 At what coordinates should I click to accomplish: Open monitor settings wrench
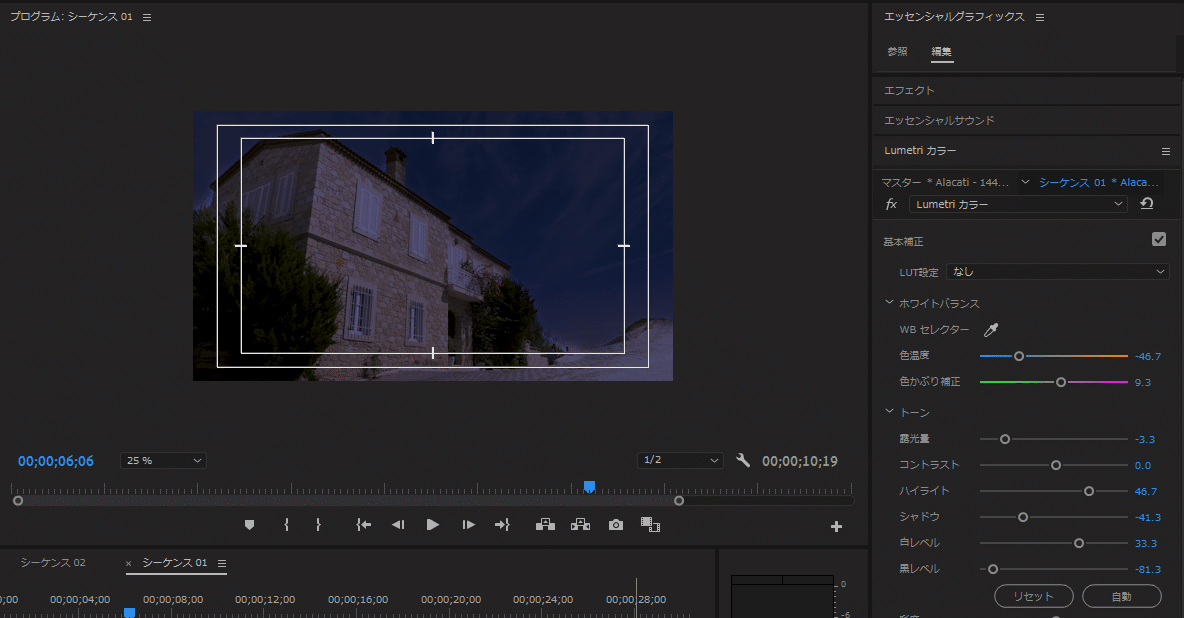[743, 460]
